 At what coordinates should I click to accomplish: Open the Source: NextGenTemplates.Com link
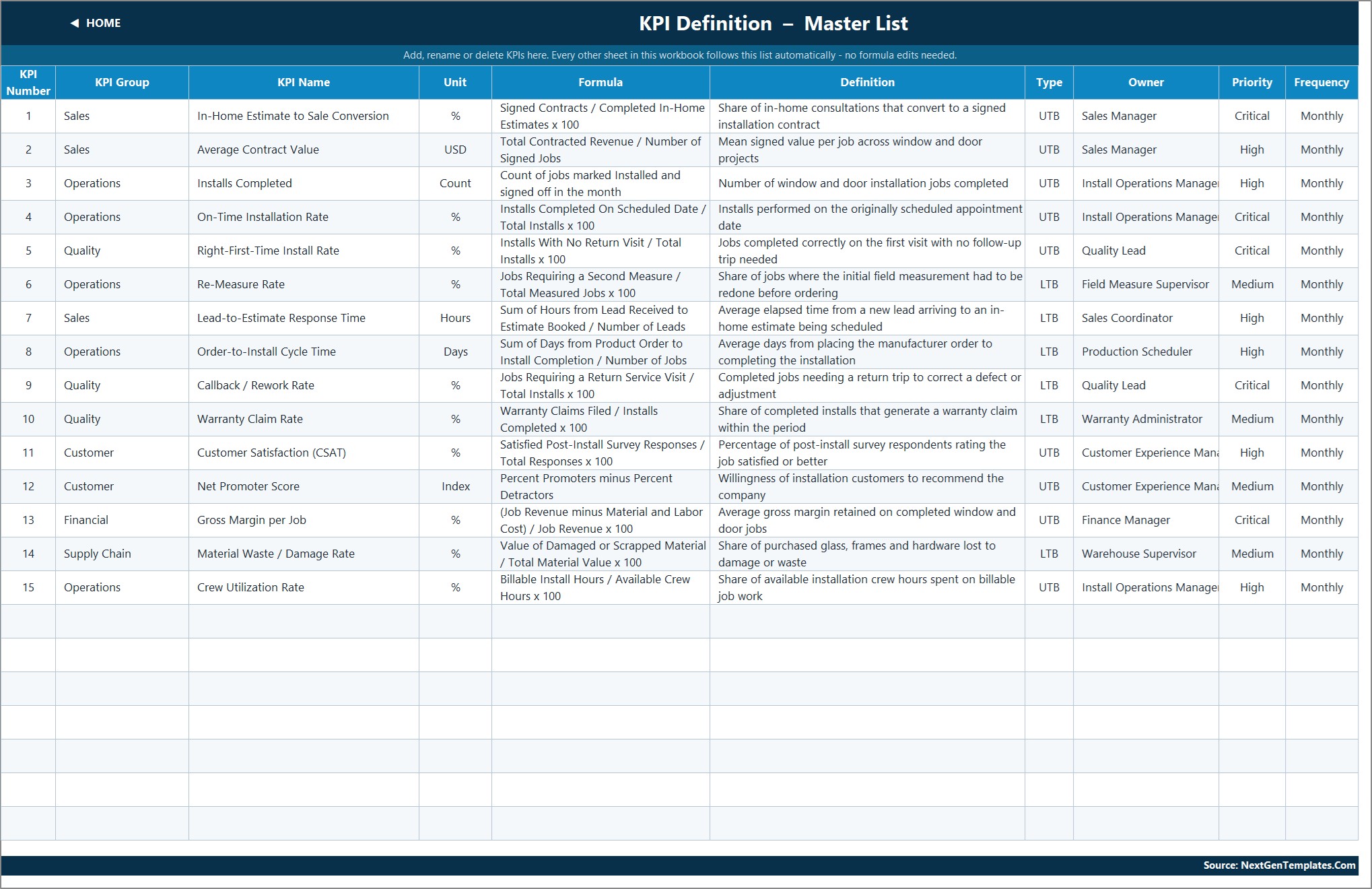pos(1279,865)
